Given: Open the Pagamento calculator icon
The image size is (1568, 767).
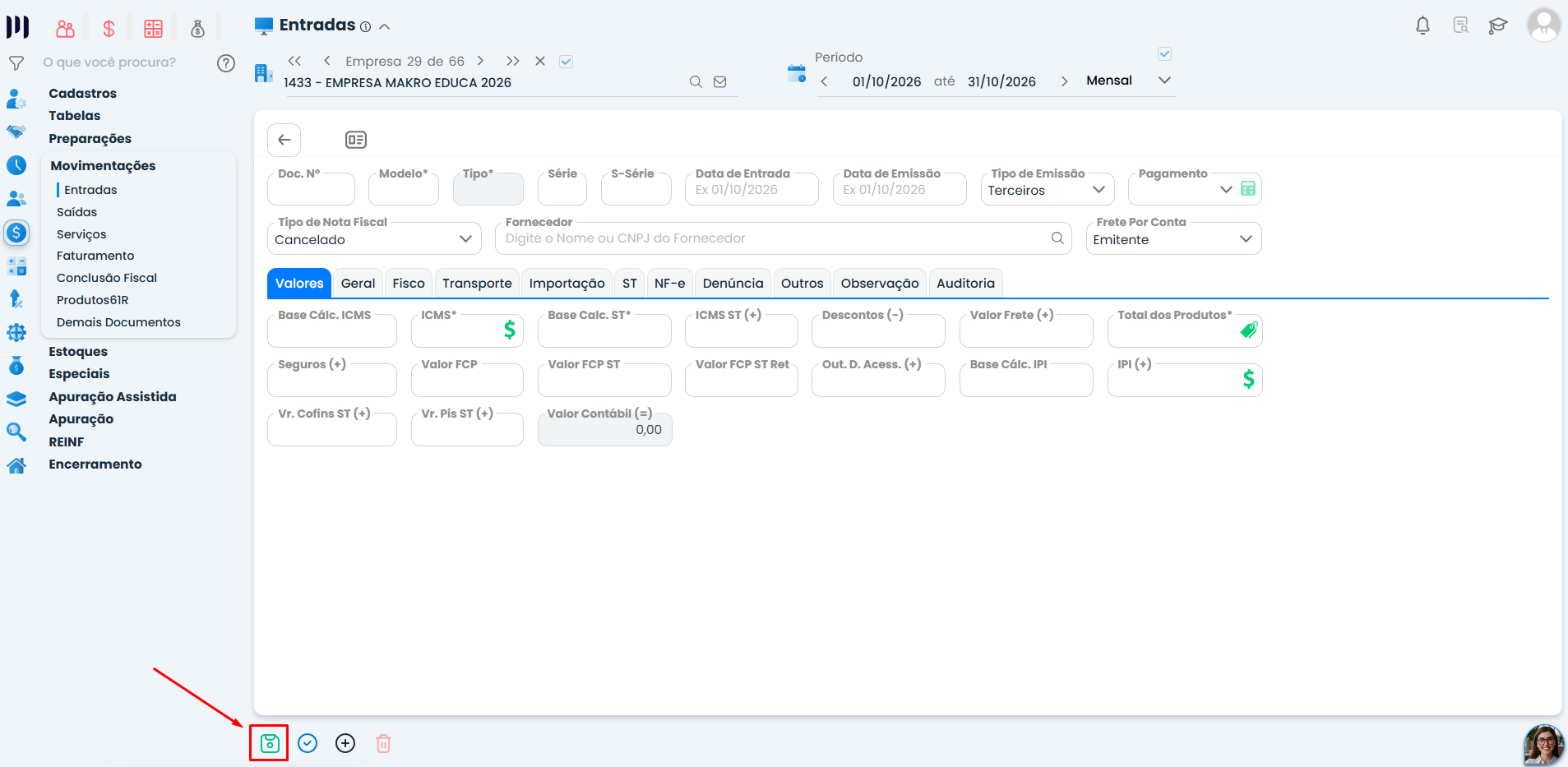Looking at the screenshot, I should tap(1248, 189).
